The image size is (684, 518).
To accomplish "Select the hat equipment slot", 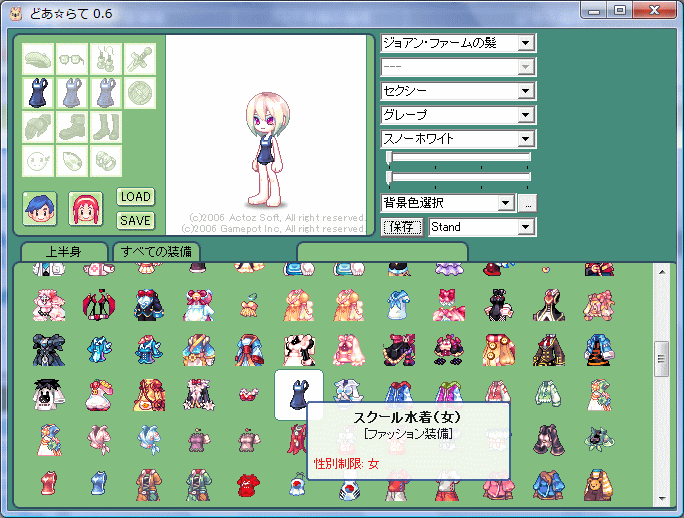I will (38, 59).
